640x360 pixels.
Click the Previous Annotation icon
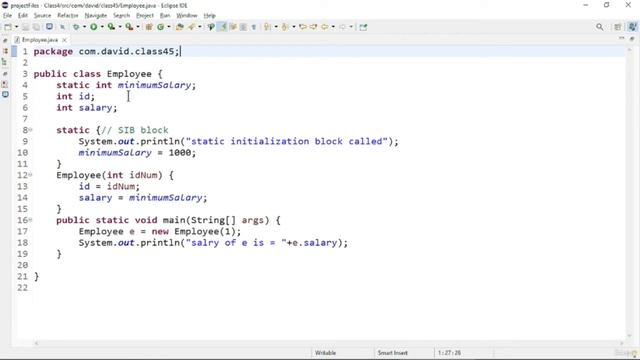[285, 27]
